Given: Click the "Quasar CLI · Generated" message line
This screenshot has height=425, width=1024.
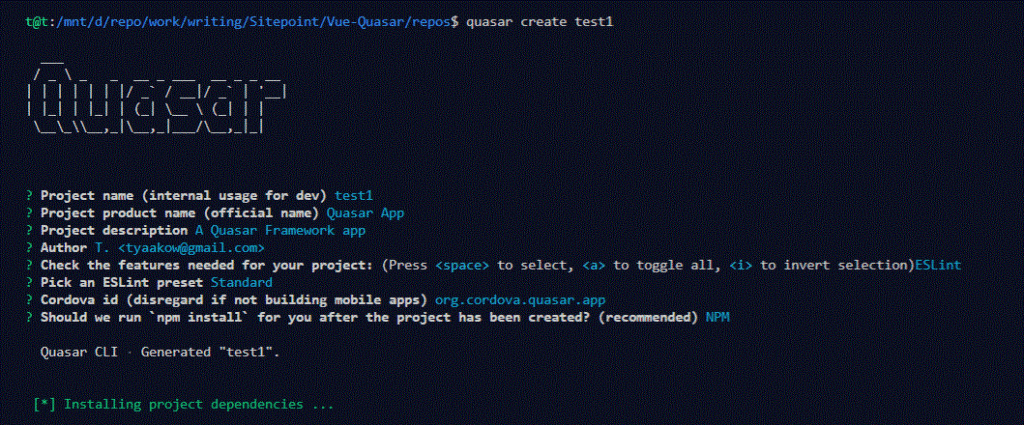Looking at the screenshot, I should pyautogui.click(x=160, y=353).
